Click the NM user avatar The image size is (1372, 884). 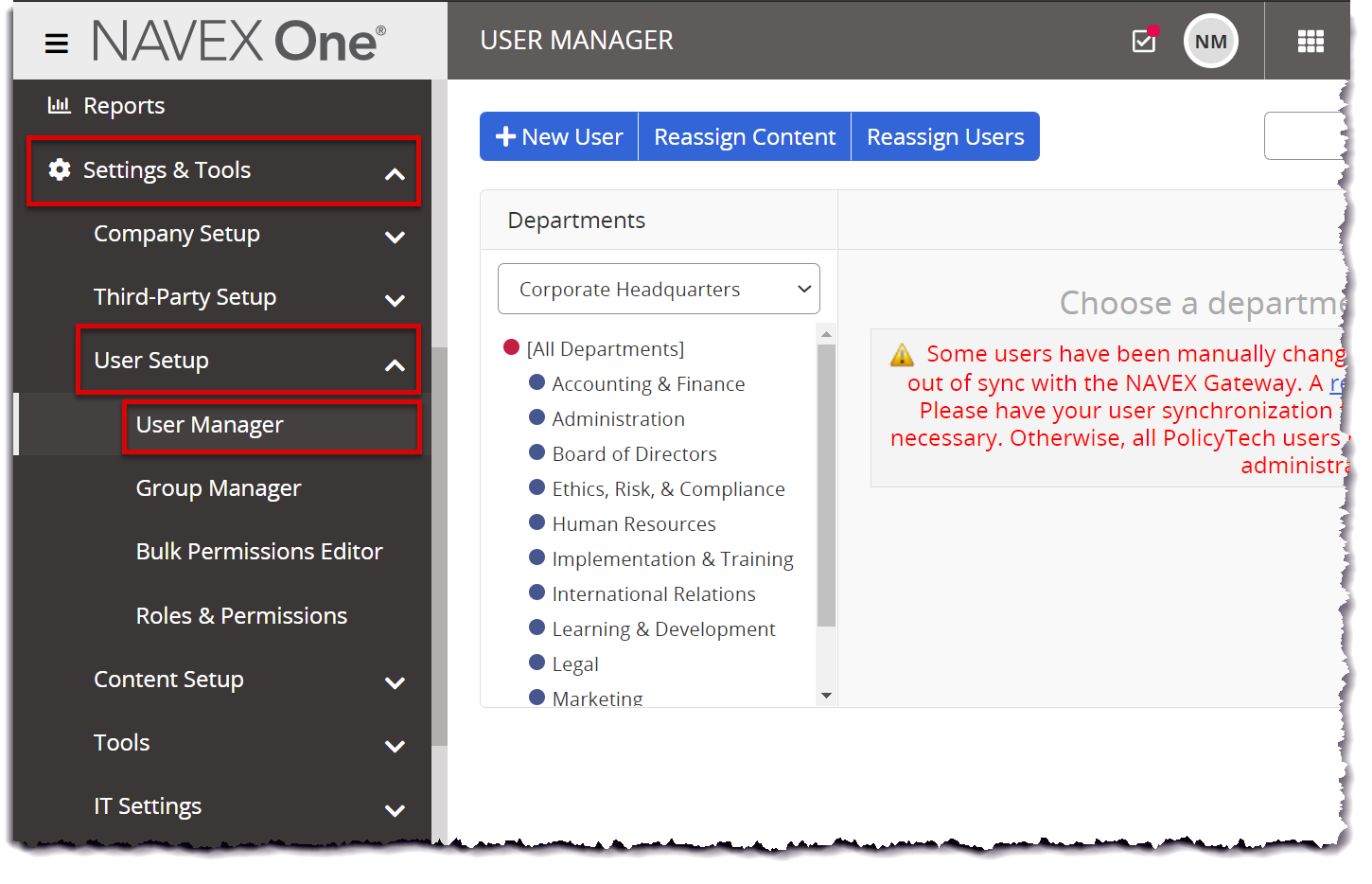(x=1210, y=41)
